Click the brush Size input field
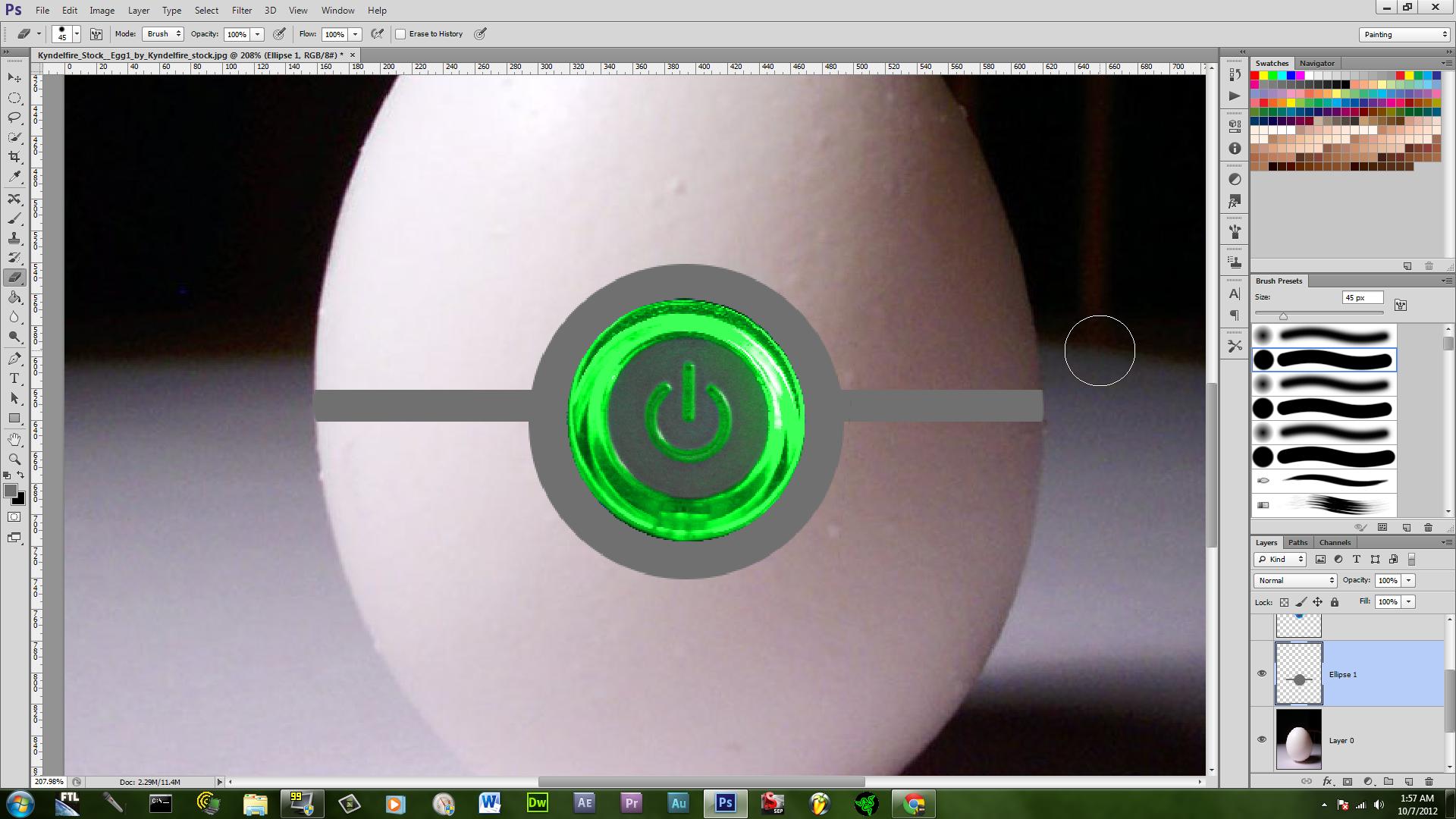The height and width of the screenshot is (819, 1456). click(x=1362, y=297)
